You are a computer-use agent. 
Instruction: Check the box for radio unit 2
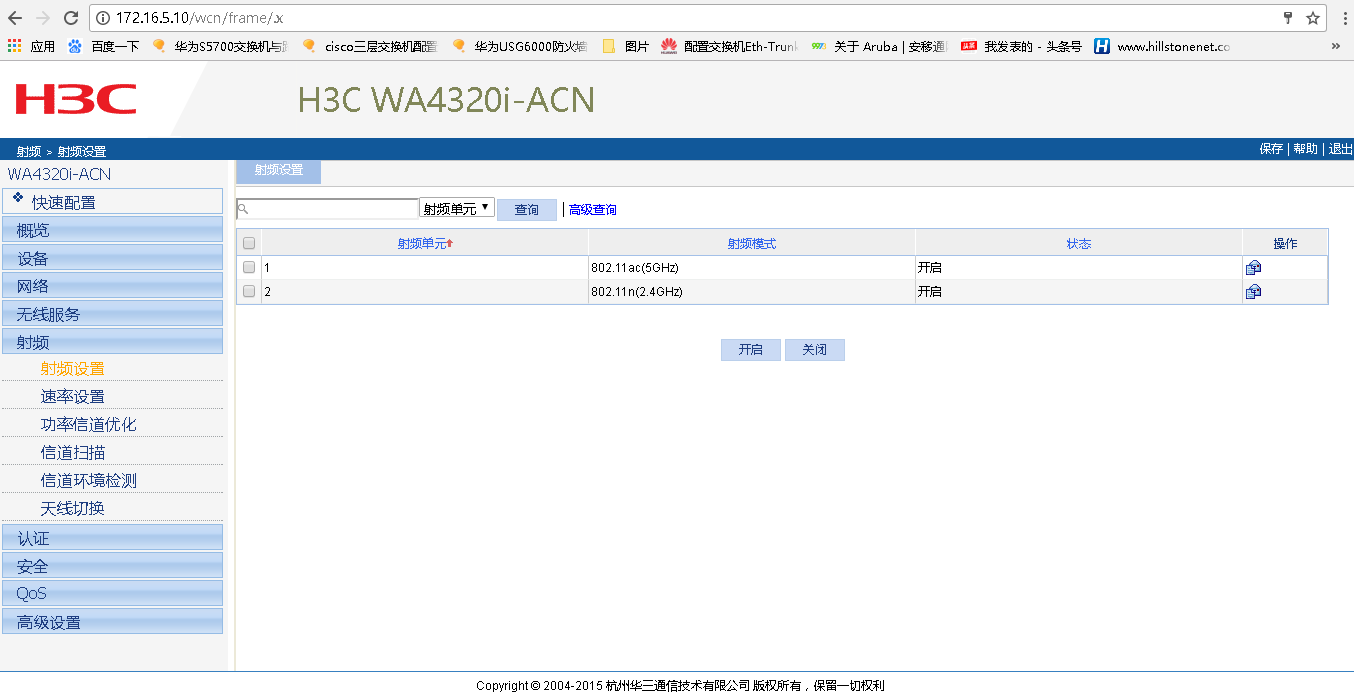pyautogui.click(x=249, y=292)
